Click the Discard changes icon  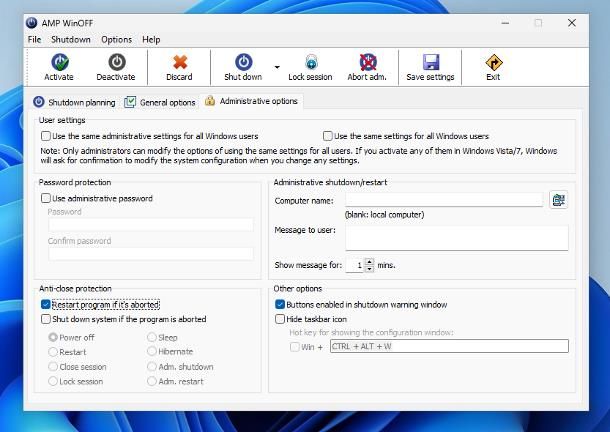click(x=179, y=63)
